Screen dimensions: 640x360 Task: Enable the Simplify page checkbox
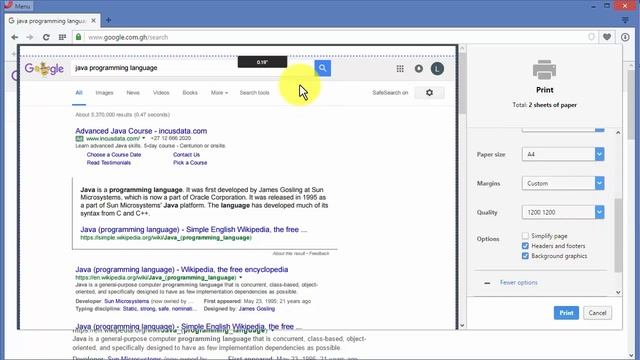(x=525, y=236)
